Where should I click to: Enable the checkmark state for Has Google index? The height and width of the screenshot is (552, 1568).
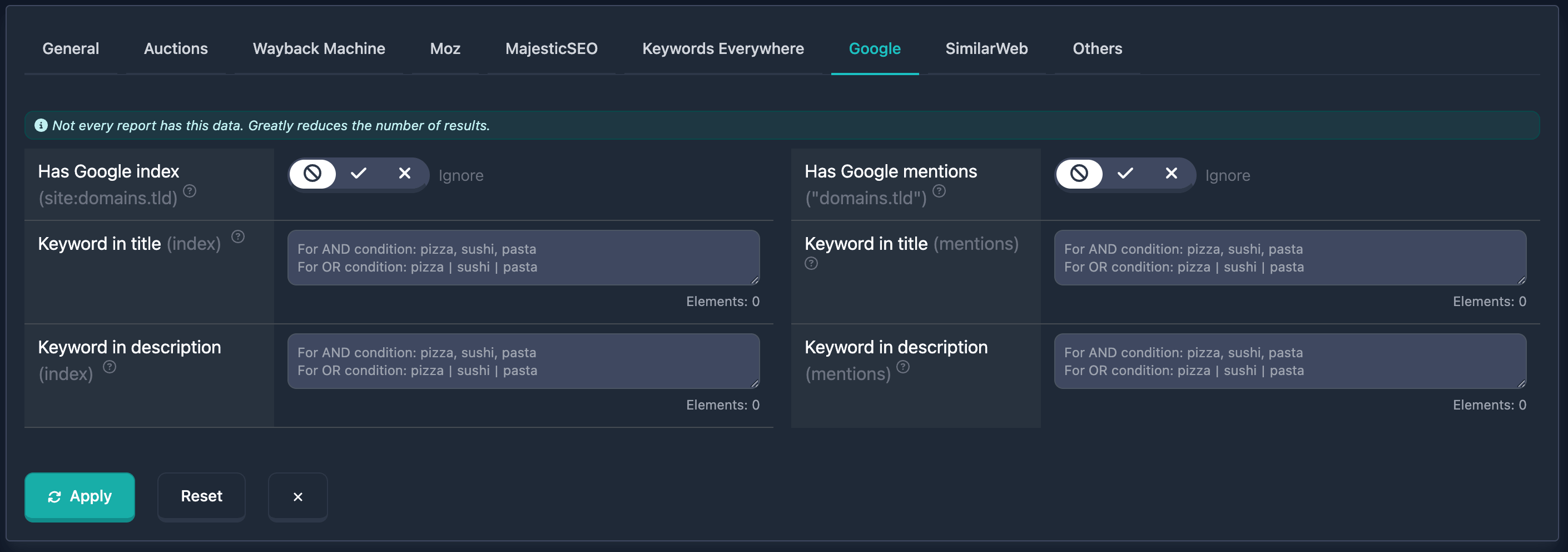(x=359, y=174)
